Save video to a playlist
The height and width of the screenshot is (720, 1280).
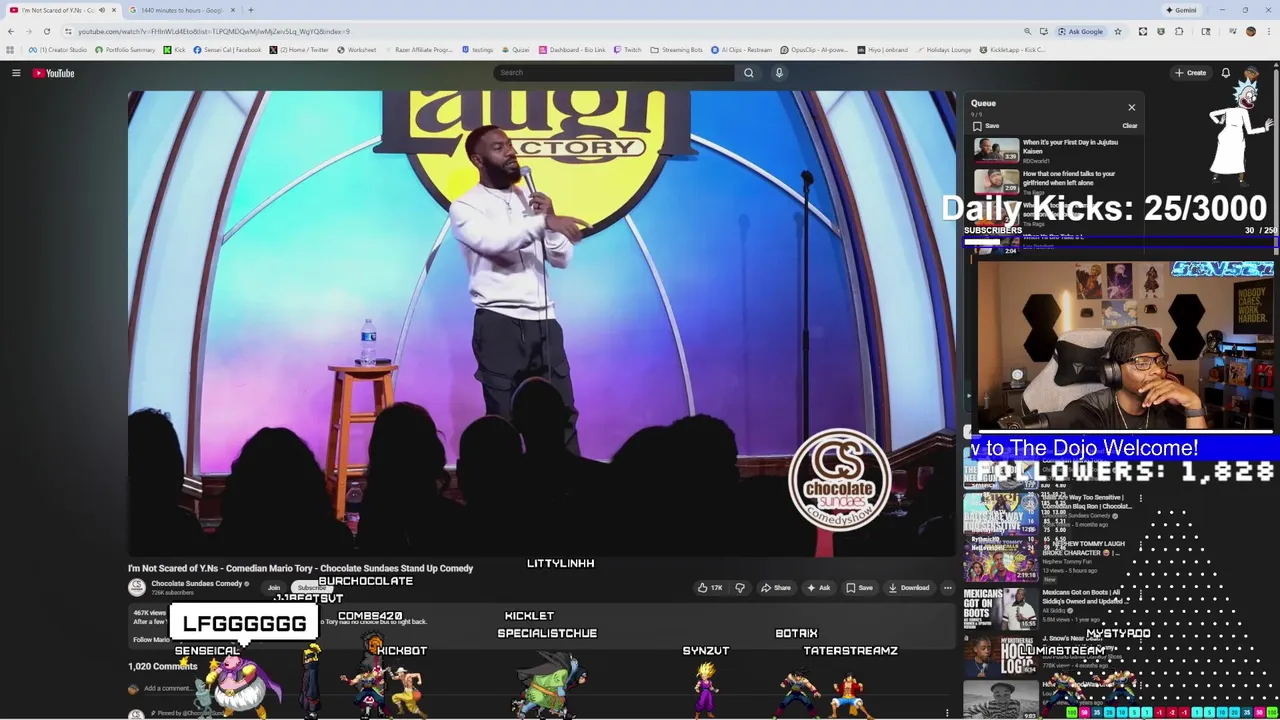click(x=859, y=588)
